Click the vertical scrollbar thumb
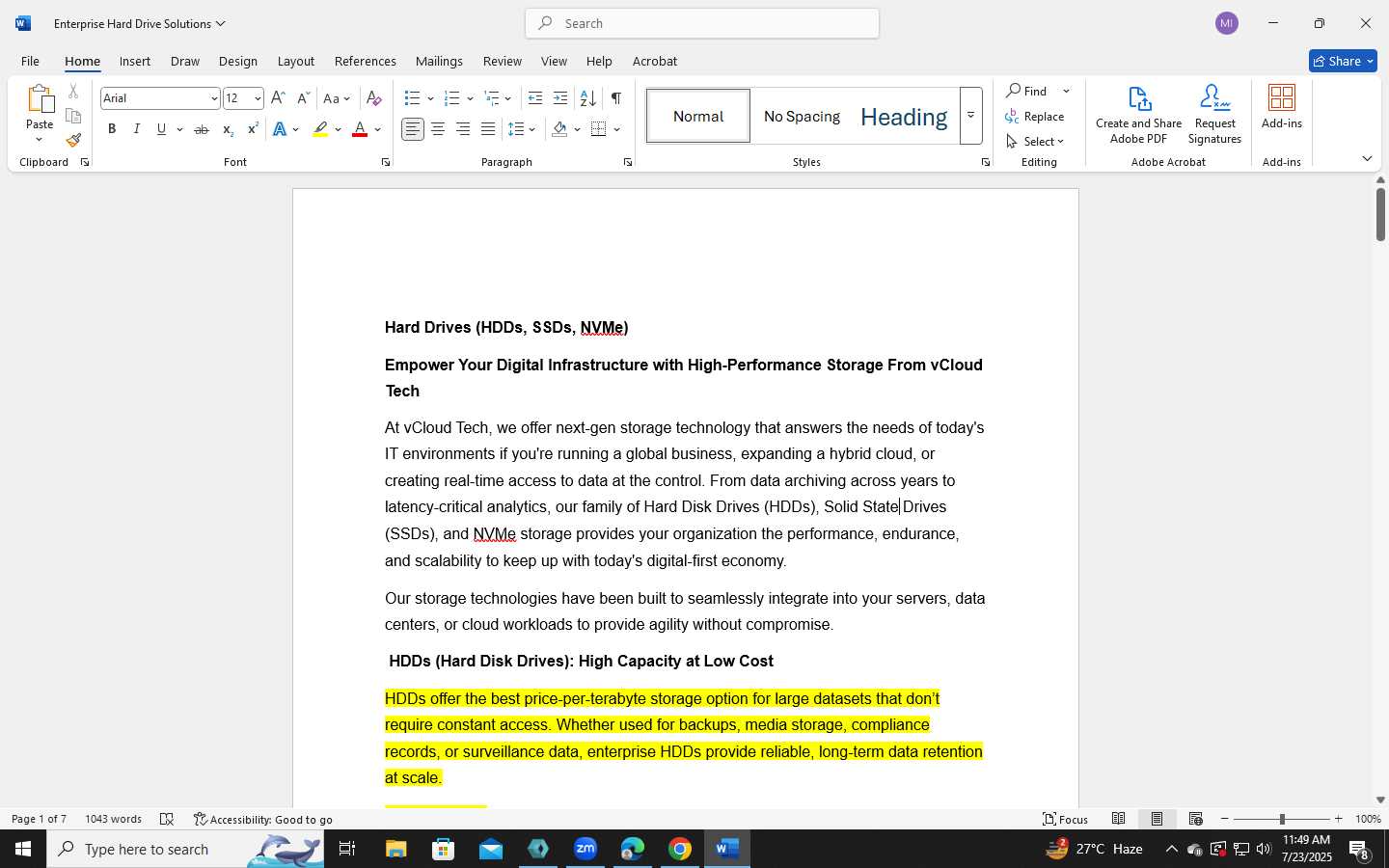Screen dimensions: 1389x868 point(1380,214)
